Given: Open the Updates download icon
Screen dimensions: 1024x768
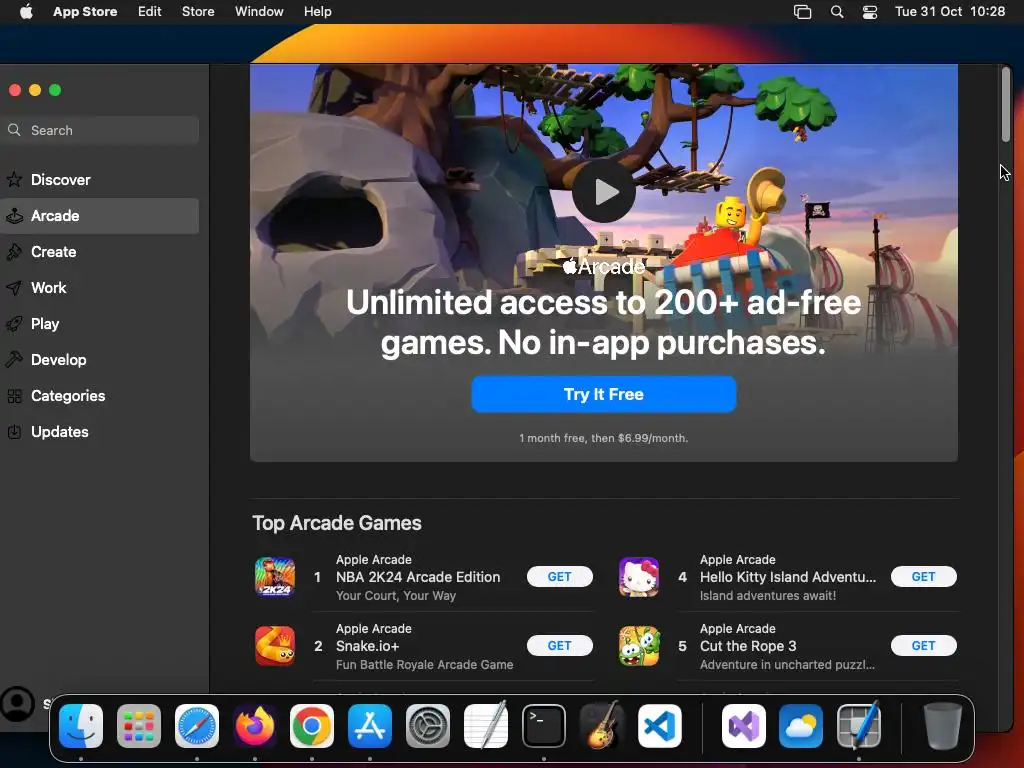Looking at the screenshot, I should 14,432.
